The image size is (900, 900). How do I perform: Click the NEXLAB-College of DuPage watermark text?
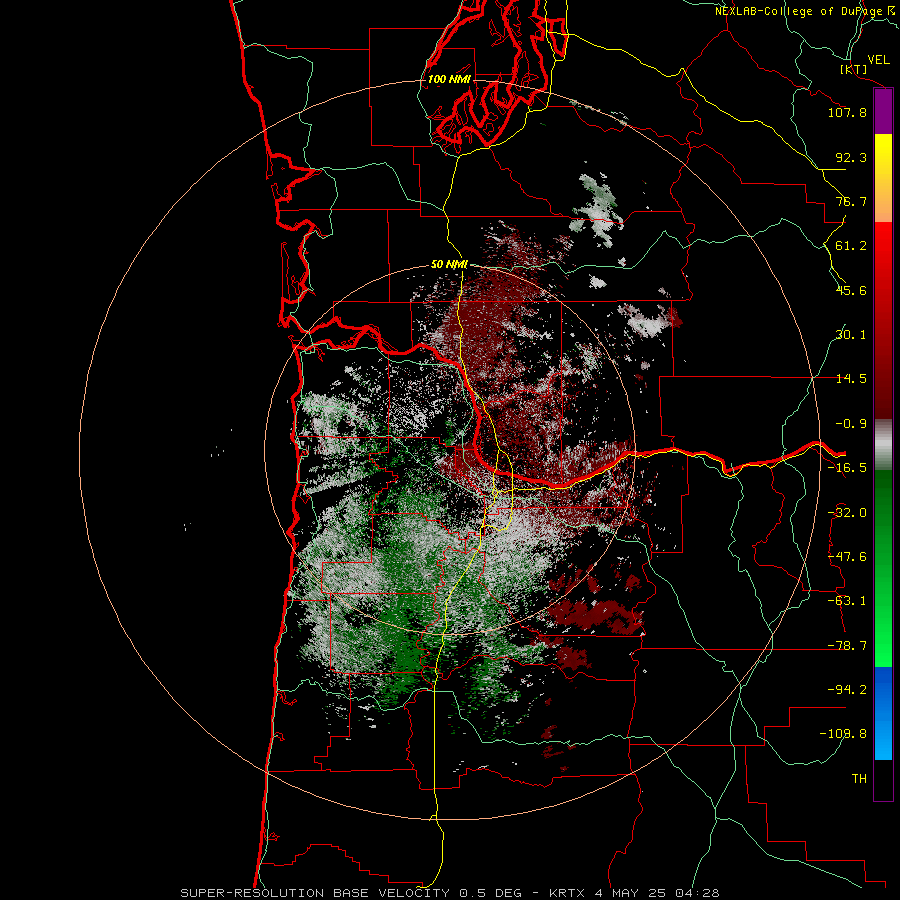click(806, 11)
